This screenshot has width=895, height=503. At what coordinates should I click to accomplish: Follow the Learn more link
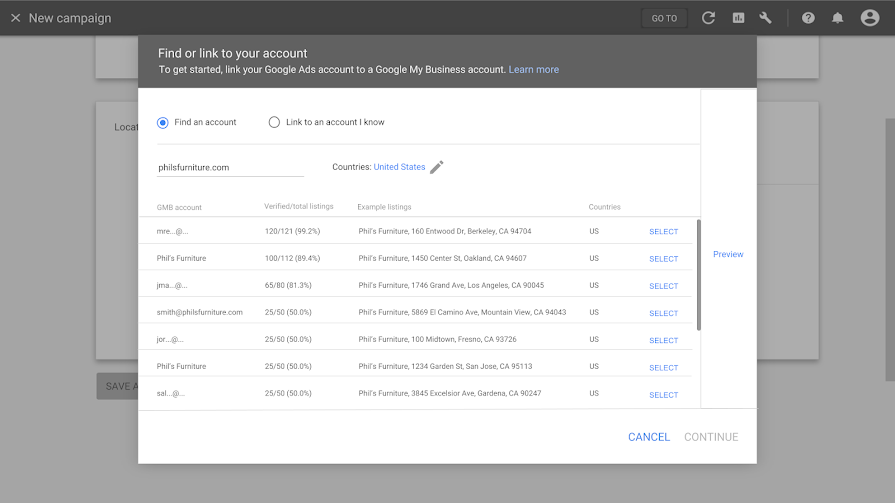click(534, 70)
